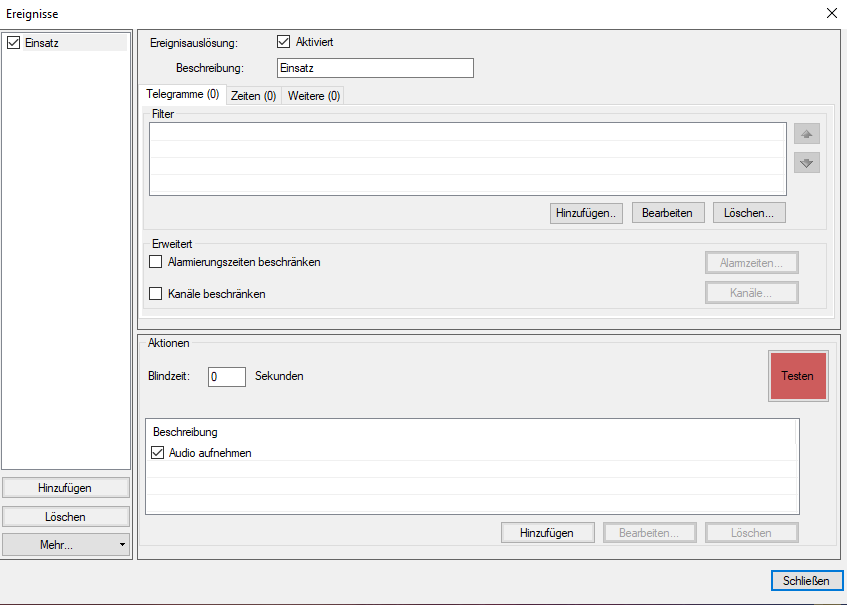Click the red Testen button
847x605 pixels.
[798, 376]
